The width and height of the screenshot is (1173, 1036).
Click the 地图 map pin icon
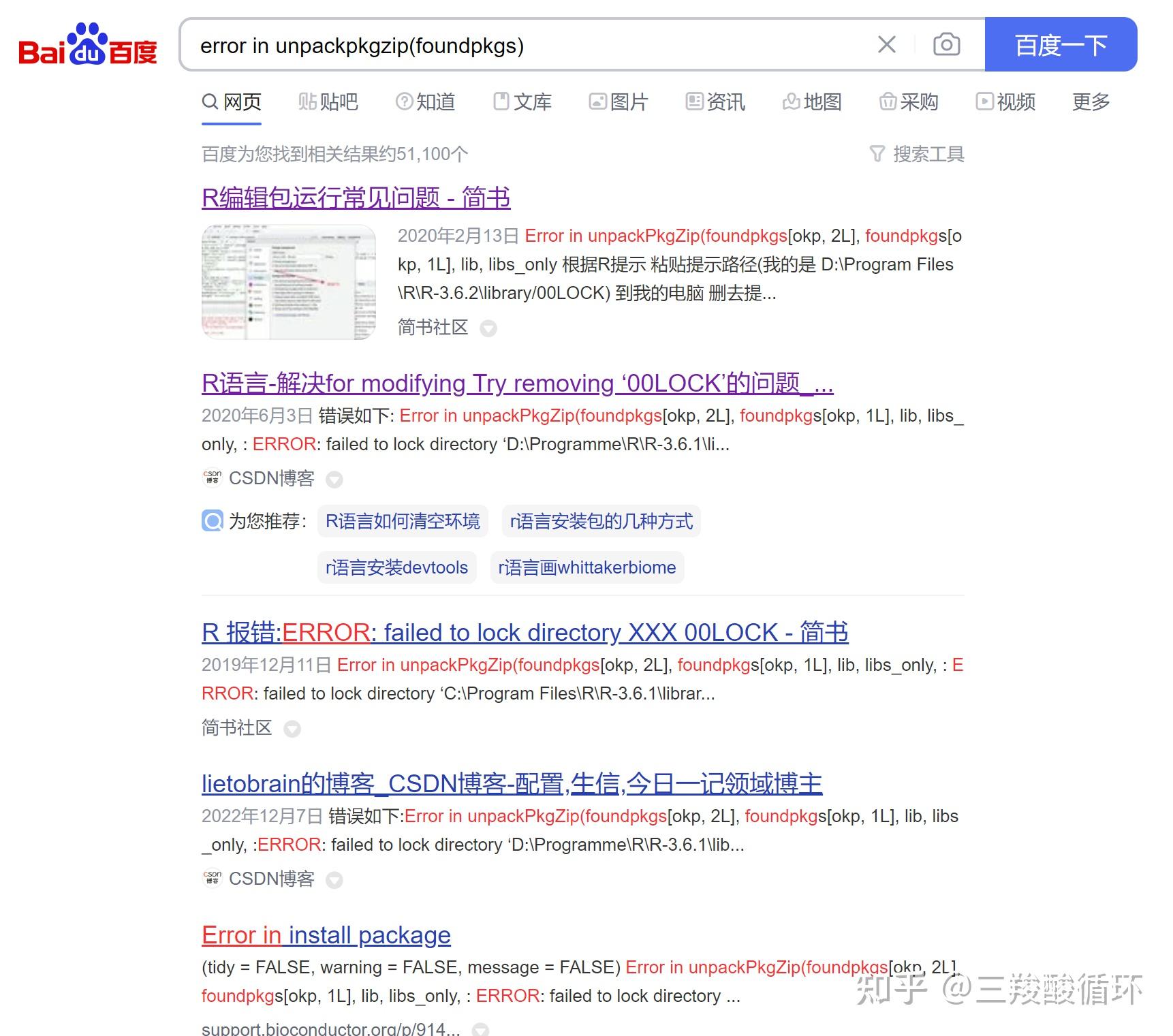(x=790, y=101)
